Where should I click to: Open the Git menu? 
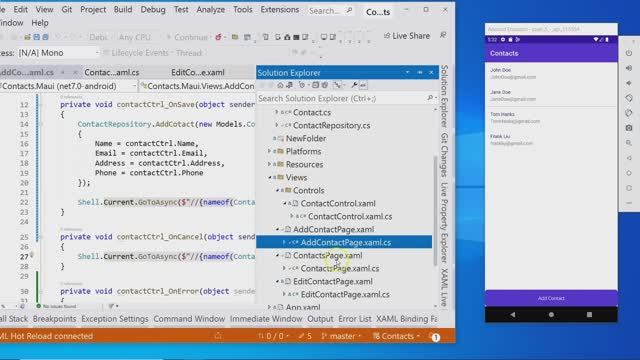pos(67,9)
